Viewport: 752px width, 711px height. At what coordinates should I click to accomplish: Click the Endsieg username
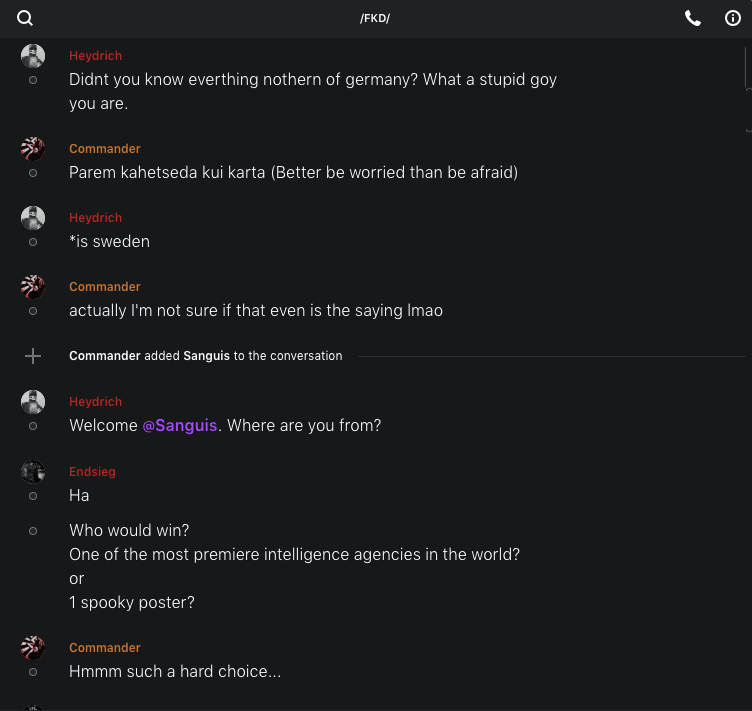92,472
